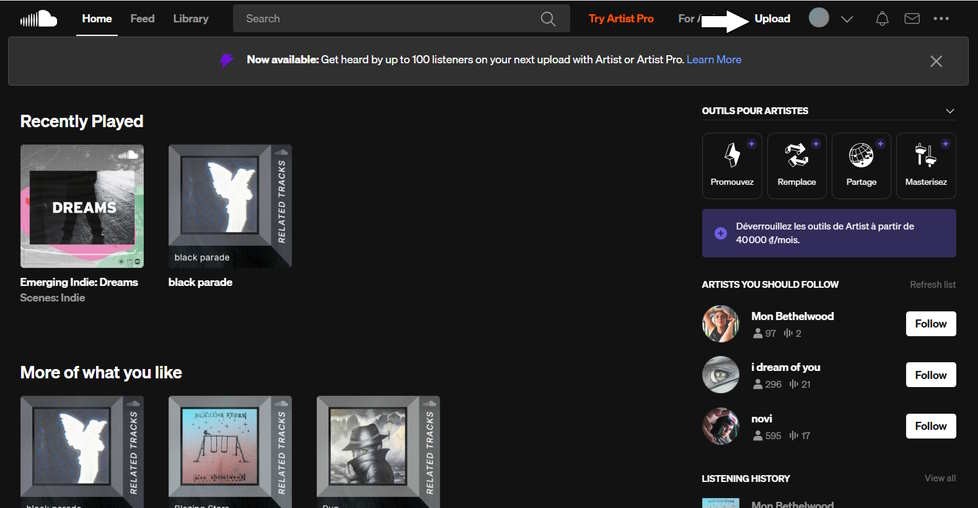
Task: Select the Promouvez artist tool
Action: pyautogui.click(x=732, y=165)
